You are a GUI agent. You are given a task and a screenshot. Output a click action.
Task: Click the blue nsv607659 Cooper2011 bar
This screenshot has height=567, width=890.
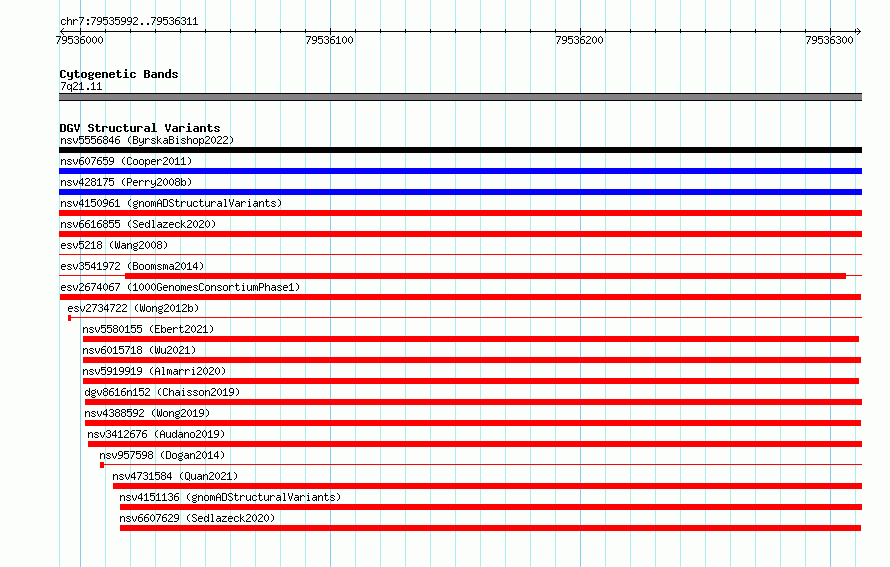click(x=460, y=171)
